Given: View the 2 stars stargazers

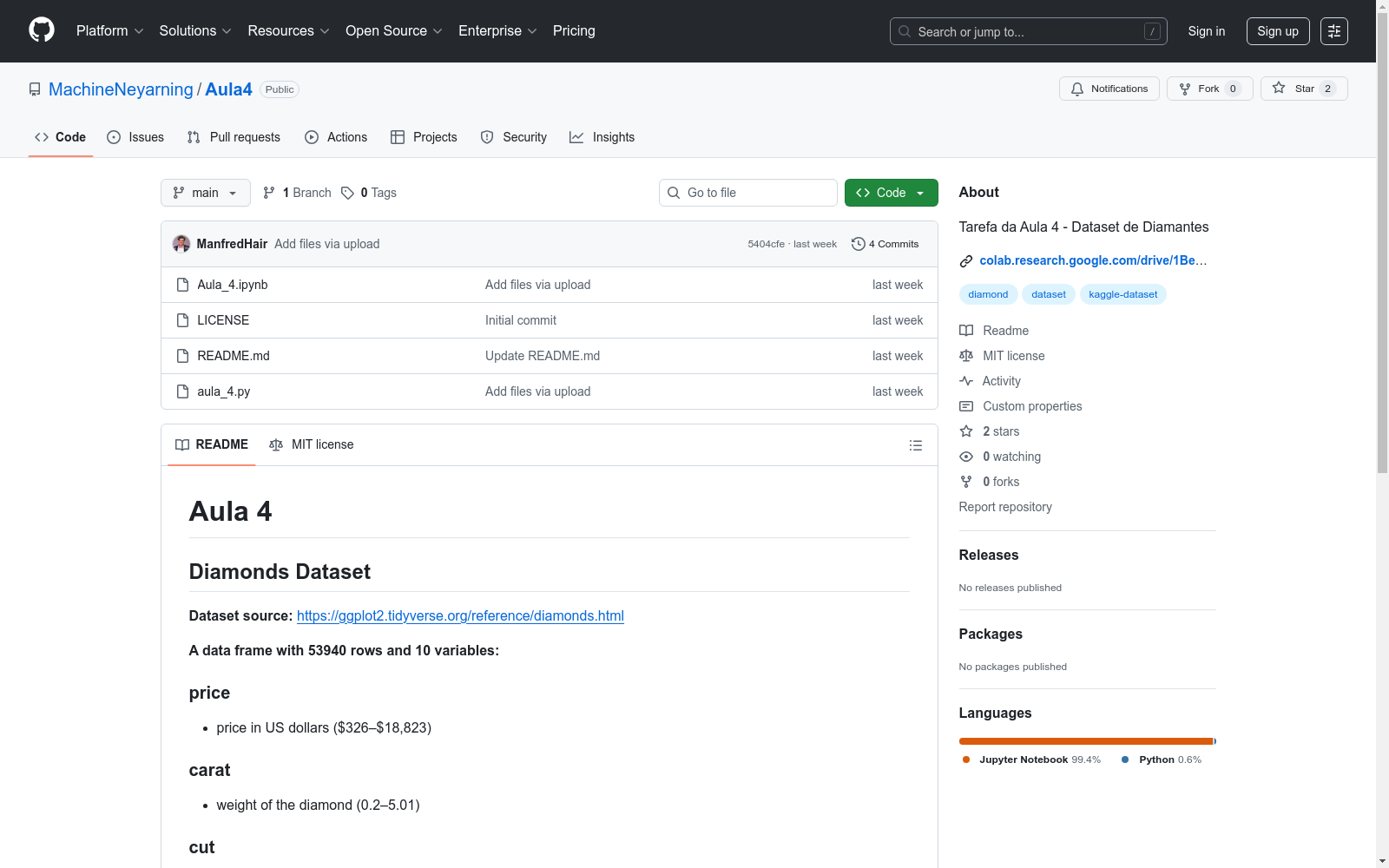Looking at the screenshot, I should click(x=990, y=431).
